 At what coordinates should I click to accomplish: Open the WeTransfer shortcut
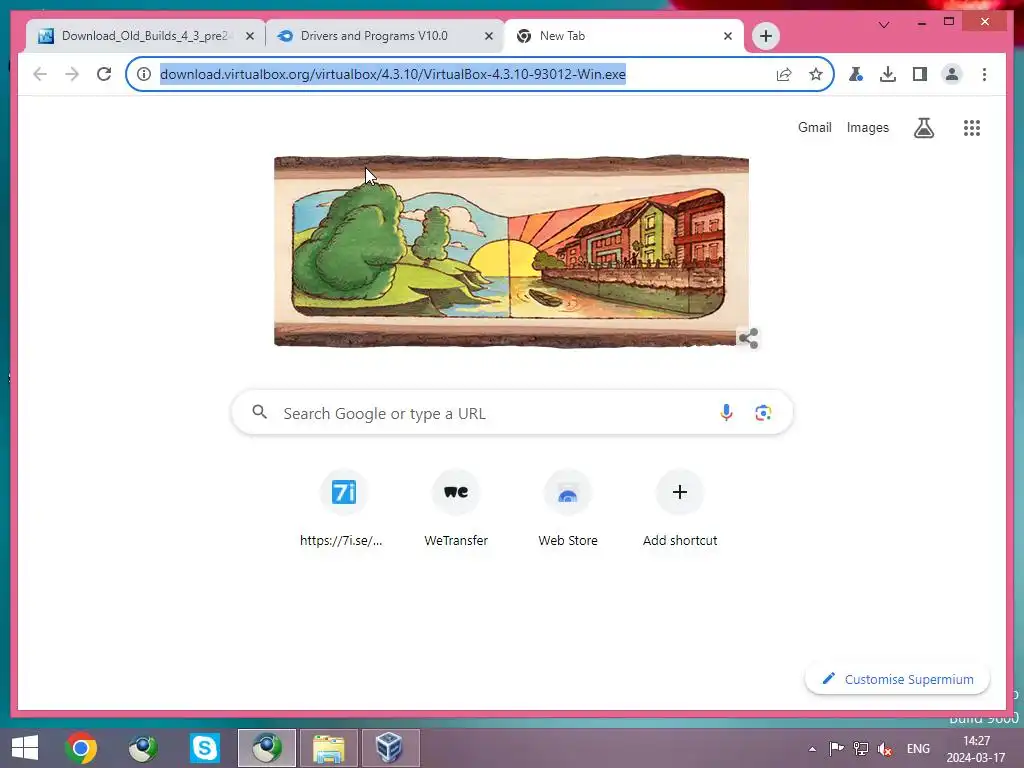click(x=456, y=508)
